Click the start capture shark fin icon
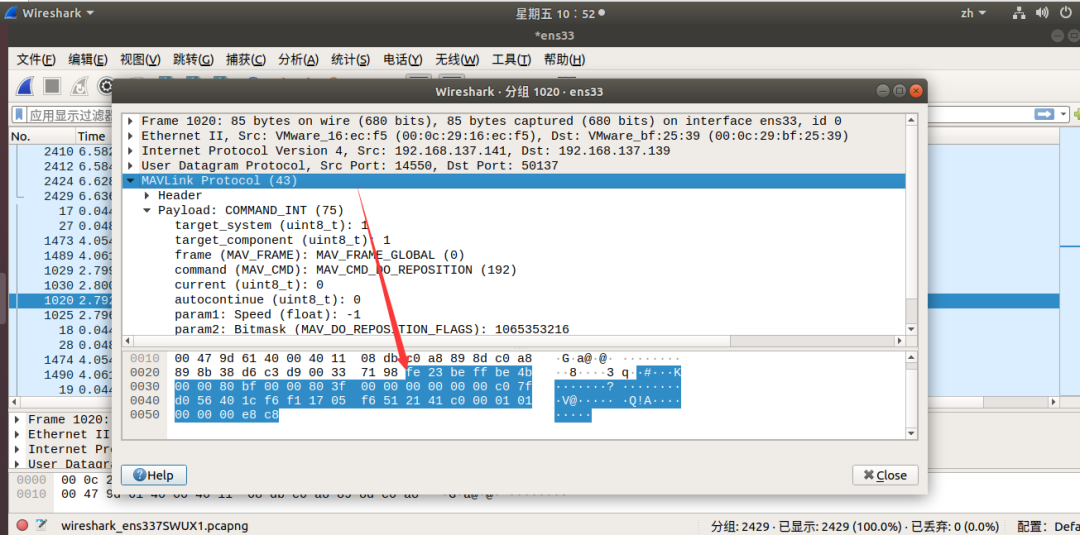 click(25, 86)
